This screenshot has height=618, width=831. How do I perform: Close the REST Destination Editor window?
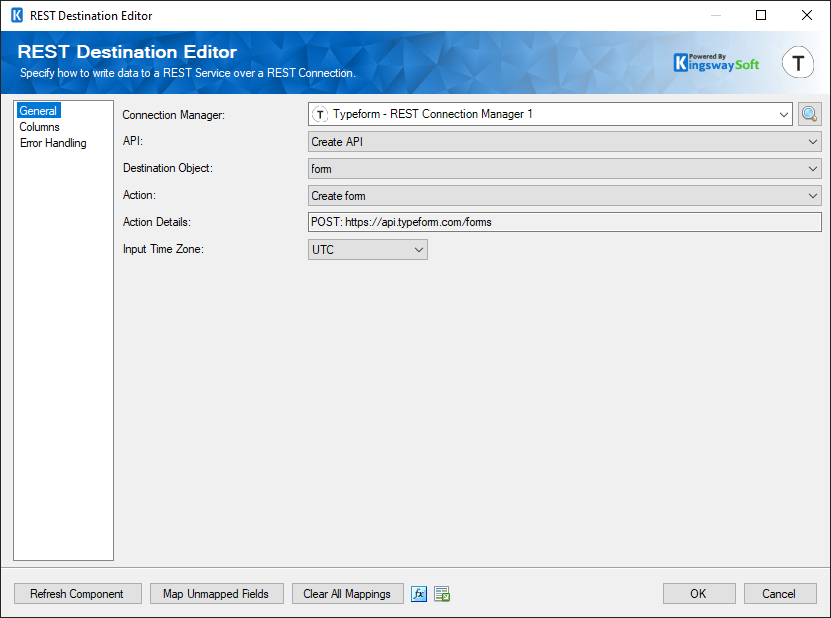(807, 15)
